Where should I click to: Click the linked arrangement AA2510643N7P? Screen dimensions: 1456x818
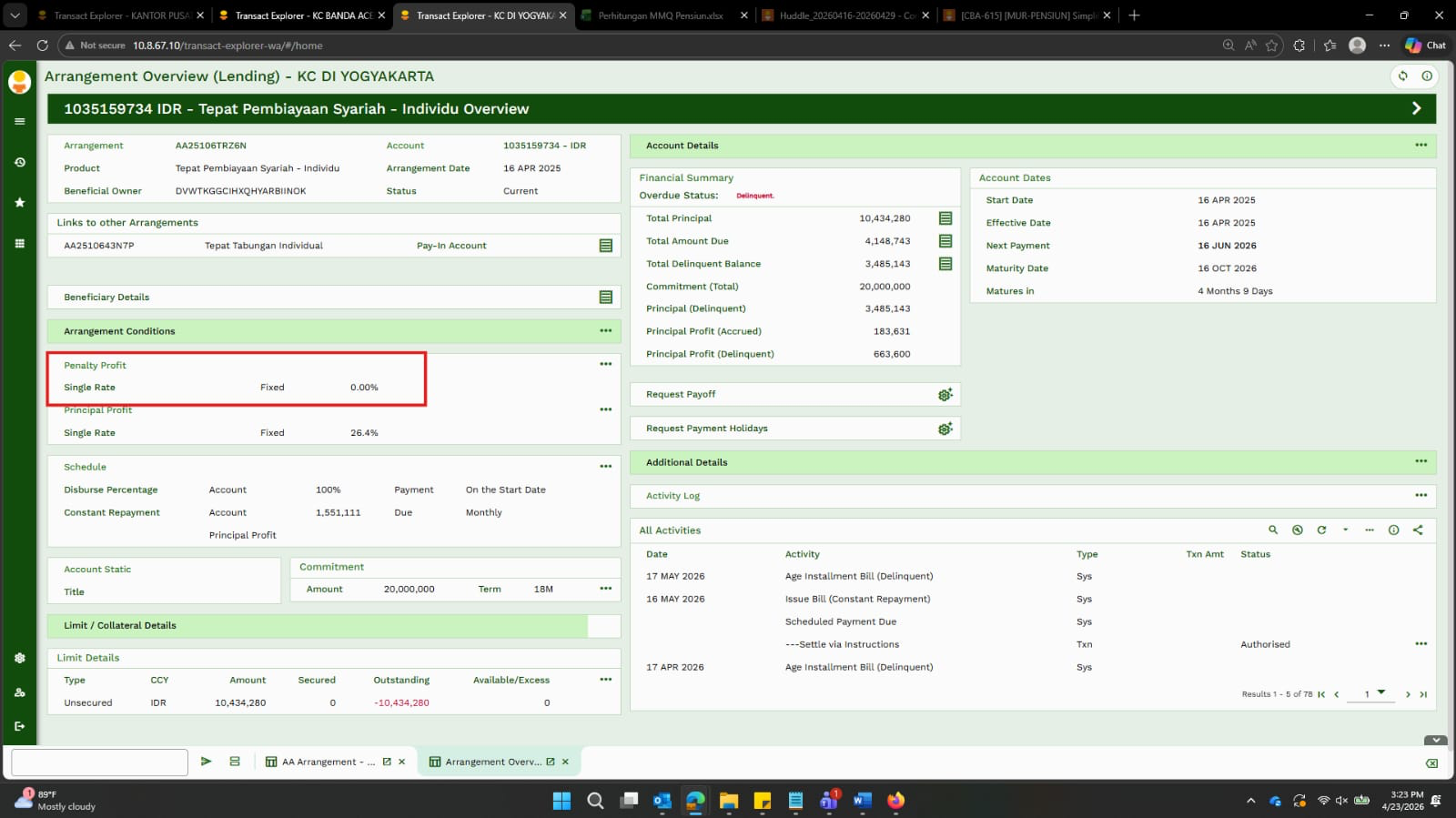(99, 246)
